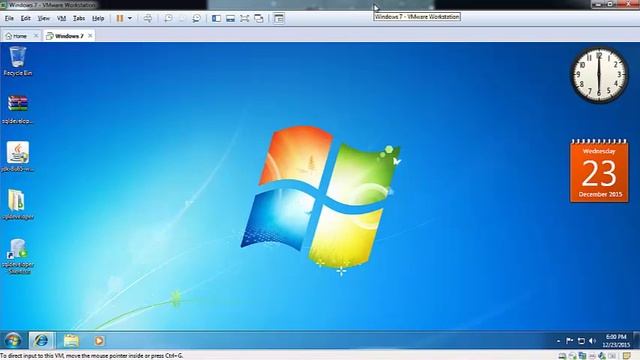Screen dimensions: 640x360
Task: Select the WinRAR archive desktop icon
Action: pyautogui.click(x=18, y=109)
